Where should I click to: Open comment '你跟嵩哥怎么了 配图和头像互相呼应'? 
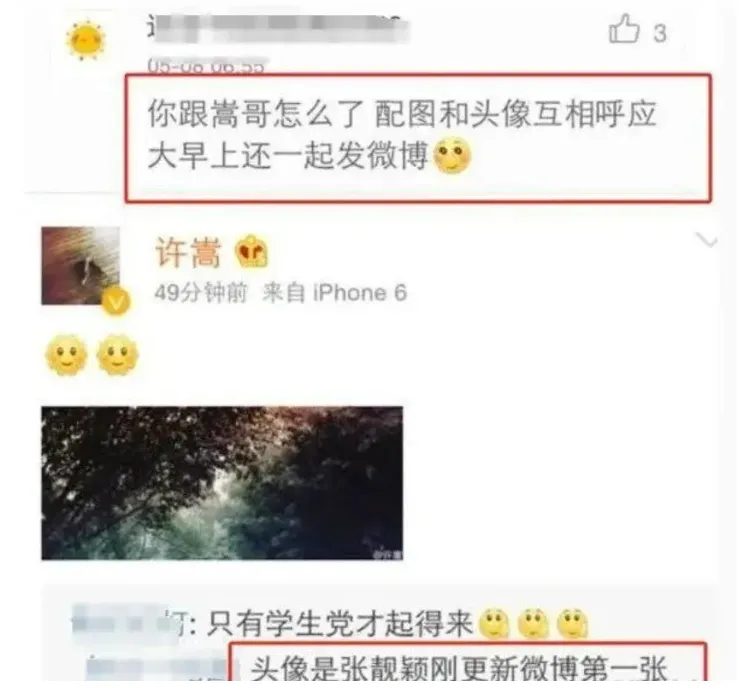(x=402, y=114)
